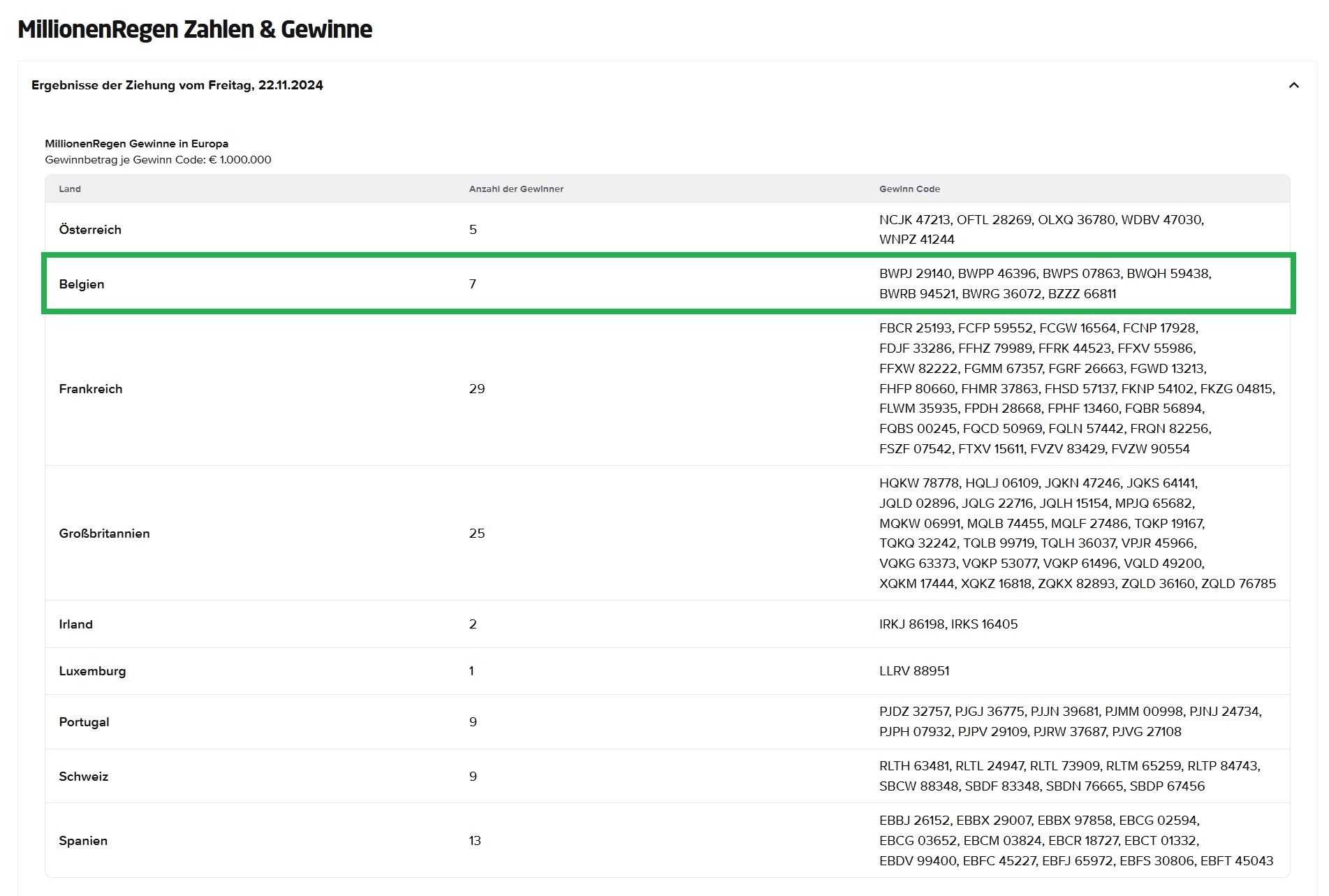Viewport: 1329px width, 896px height.
Task: Click the code 'EBBJ 26152'
Action: 915,821
